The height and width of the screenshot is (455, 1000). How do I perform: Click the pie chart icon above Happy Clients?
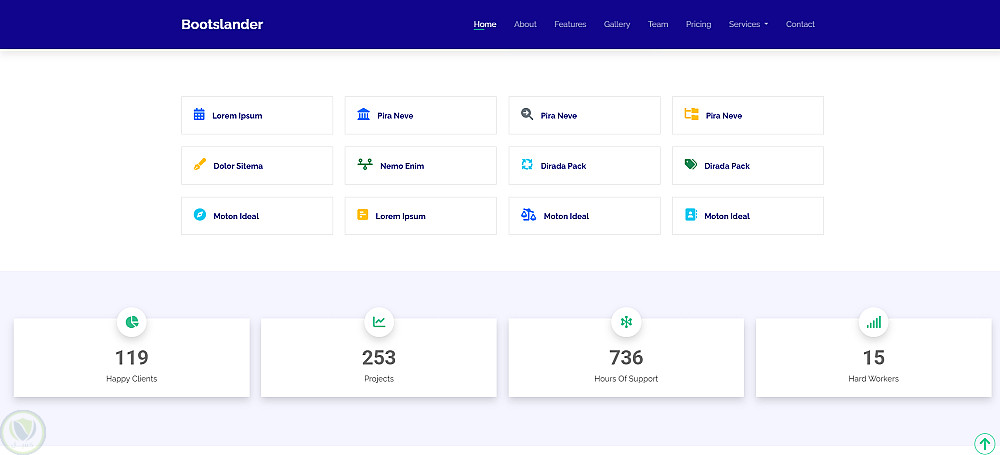[132, 322]
